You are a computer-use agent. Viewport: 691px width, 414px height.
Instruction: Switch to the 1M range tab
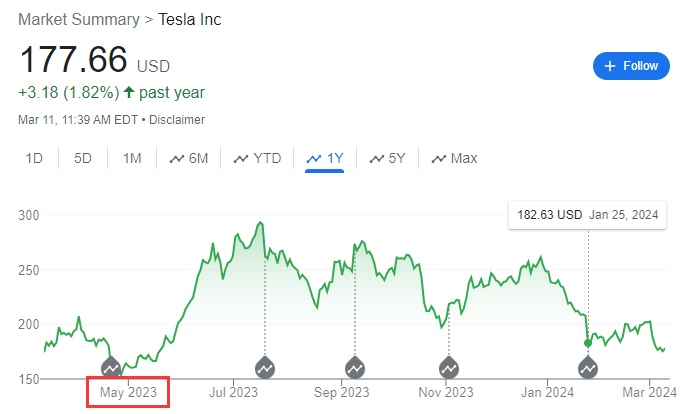tap(132, 158)
